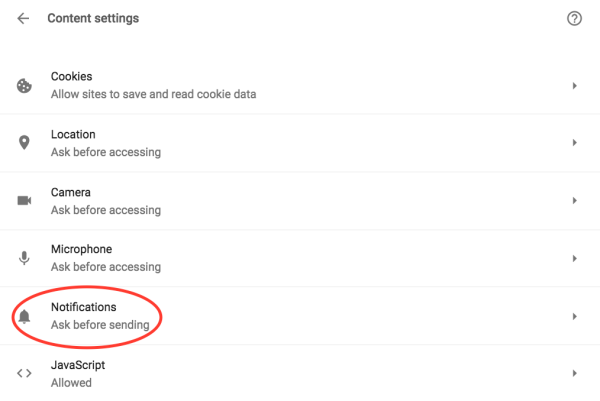Image resolution: width=600 pixels, height=401 pixels.
Task: Expand the Notifications row arrow
Action: [x=574, y=316]
